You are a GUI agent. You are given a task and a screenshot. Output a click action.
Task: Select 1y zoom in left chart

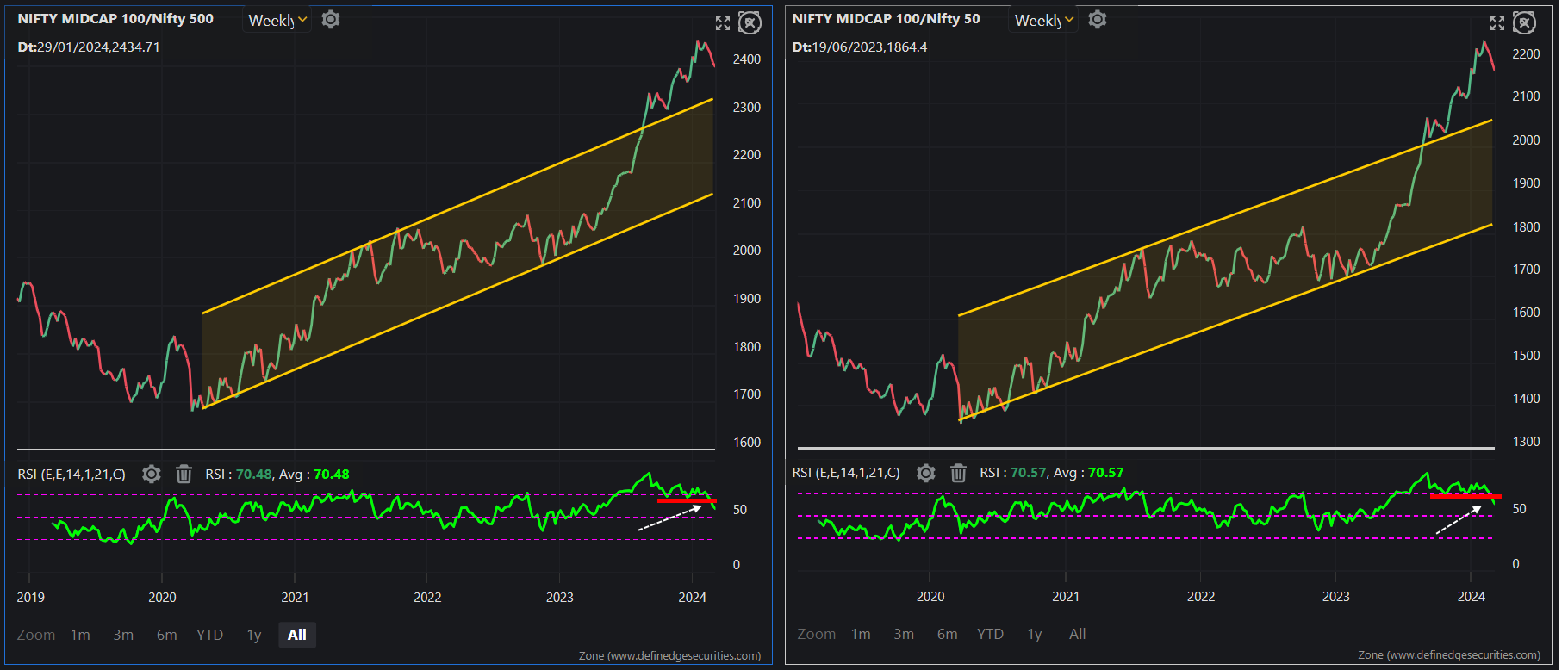pyautogui.click(x=254, y=635)
